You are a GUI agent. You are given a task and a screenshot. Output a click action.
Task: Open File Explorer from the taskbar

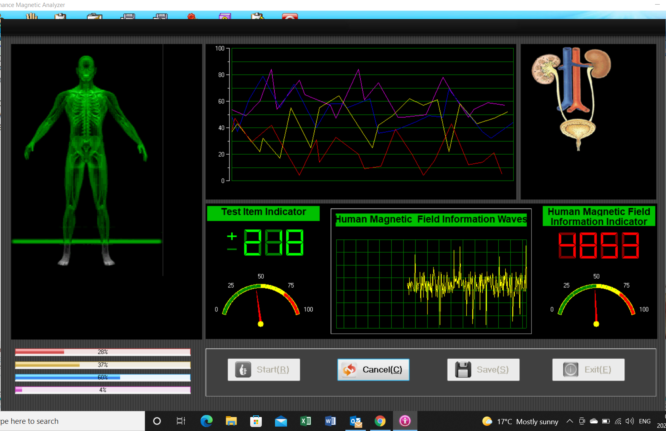pyautogui.click(x=231, y=421)
